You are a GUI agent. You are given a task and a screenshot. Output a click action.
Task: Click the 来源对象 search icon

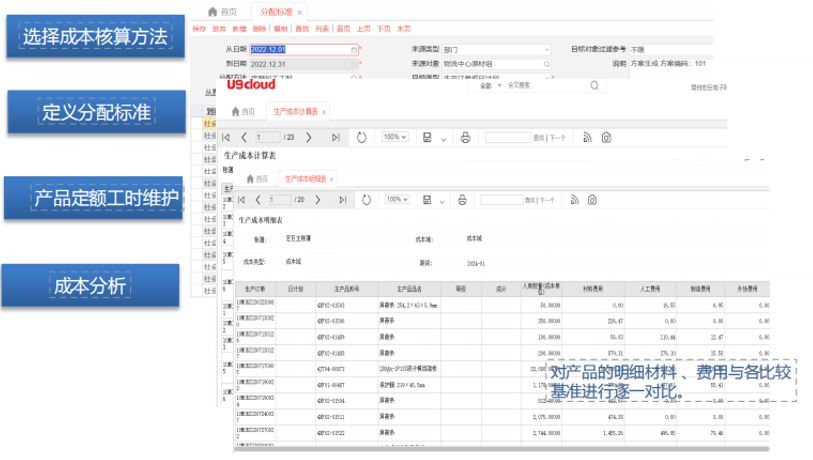(x=547, y=63)
